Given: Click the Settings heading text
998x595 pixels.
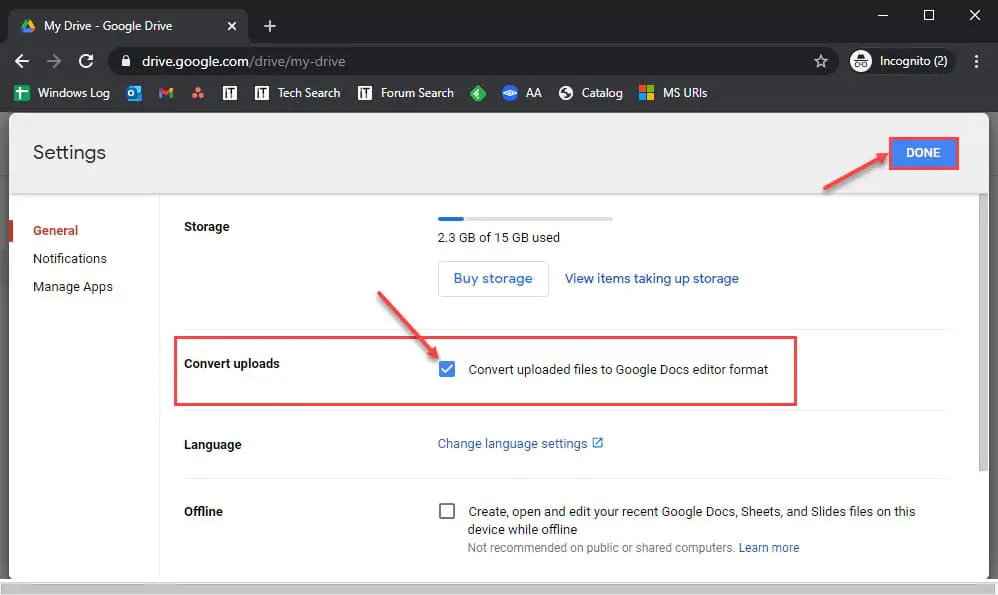Looking at the screenshot, I should coord(69,153).
